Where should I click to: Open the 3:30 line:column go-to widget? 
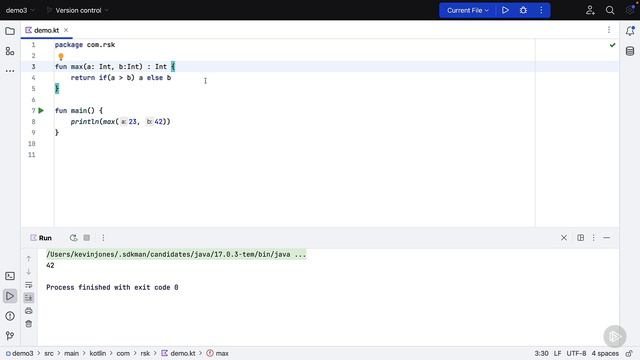(x=541, y=353)
